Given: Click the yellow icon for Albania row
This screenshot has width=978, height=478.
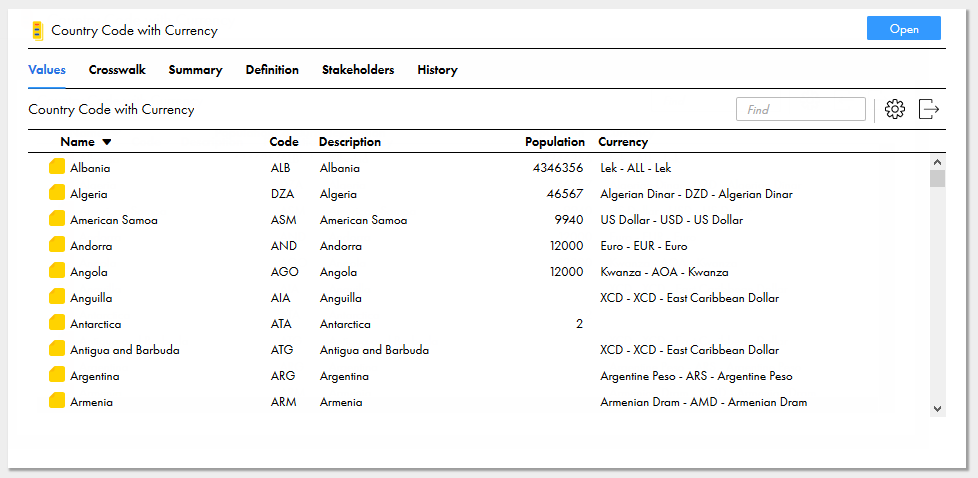Looking at the screenshot, I should click(x=57, y=167).
